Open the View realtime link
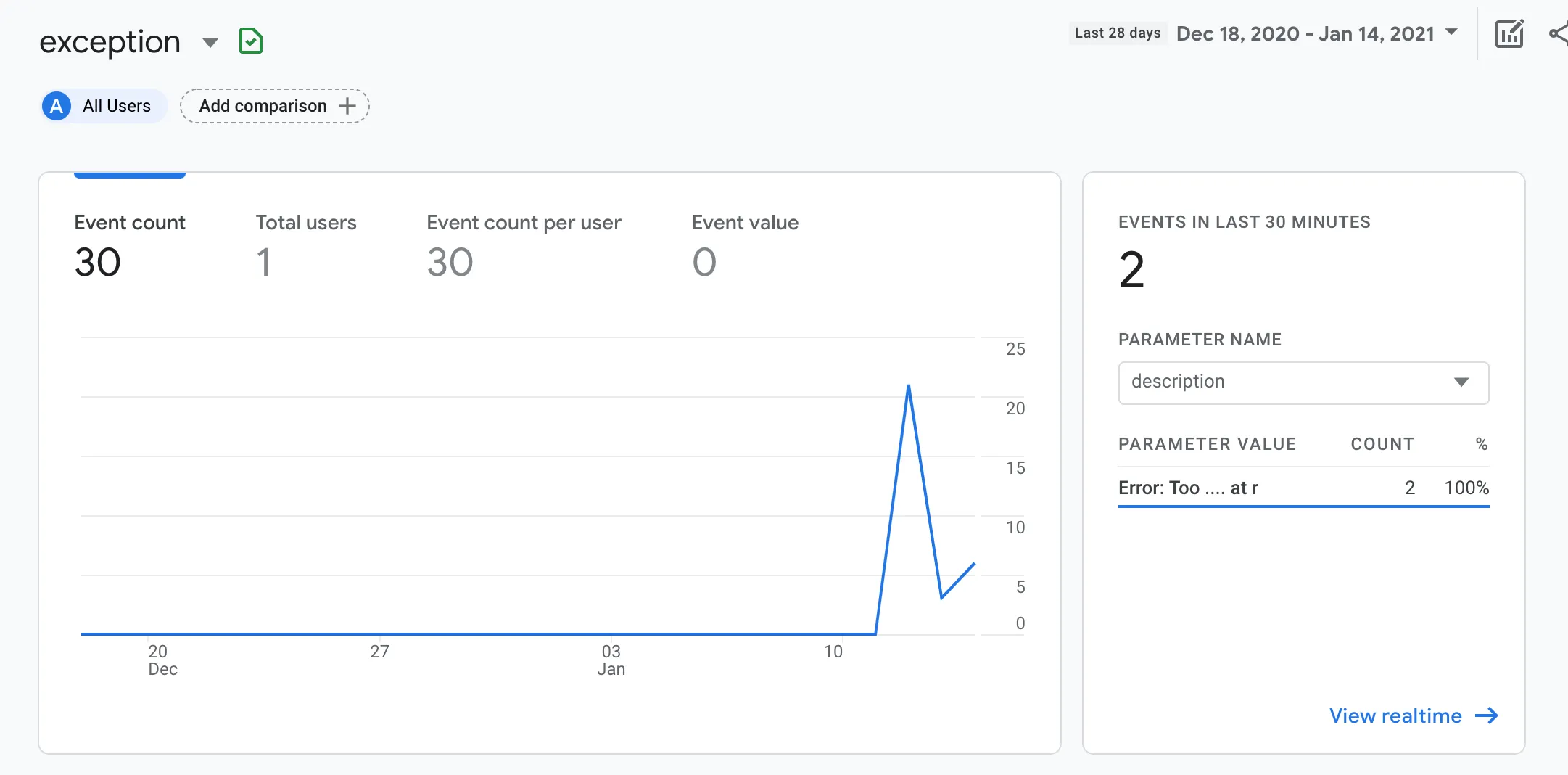 coord(1395,715)
